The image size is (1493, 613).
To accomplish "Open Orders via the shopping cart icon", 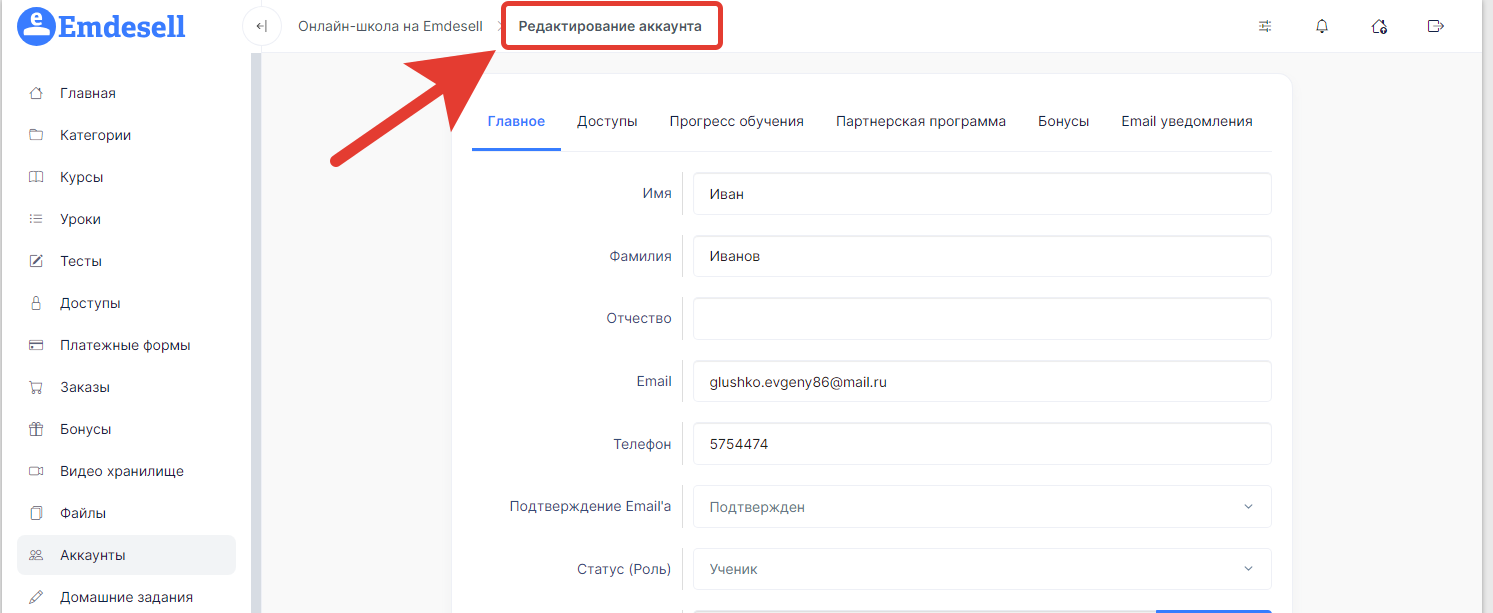I will (x=36, y=387).
